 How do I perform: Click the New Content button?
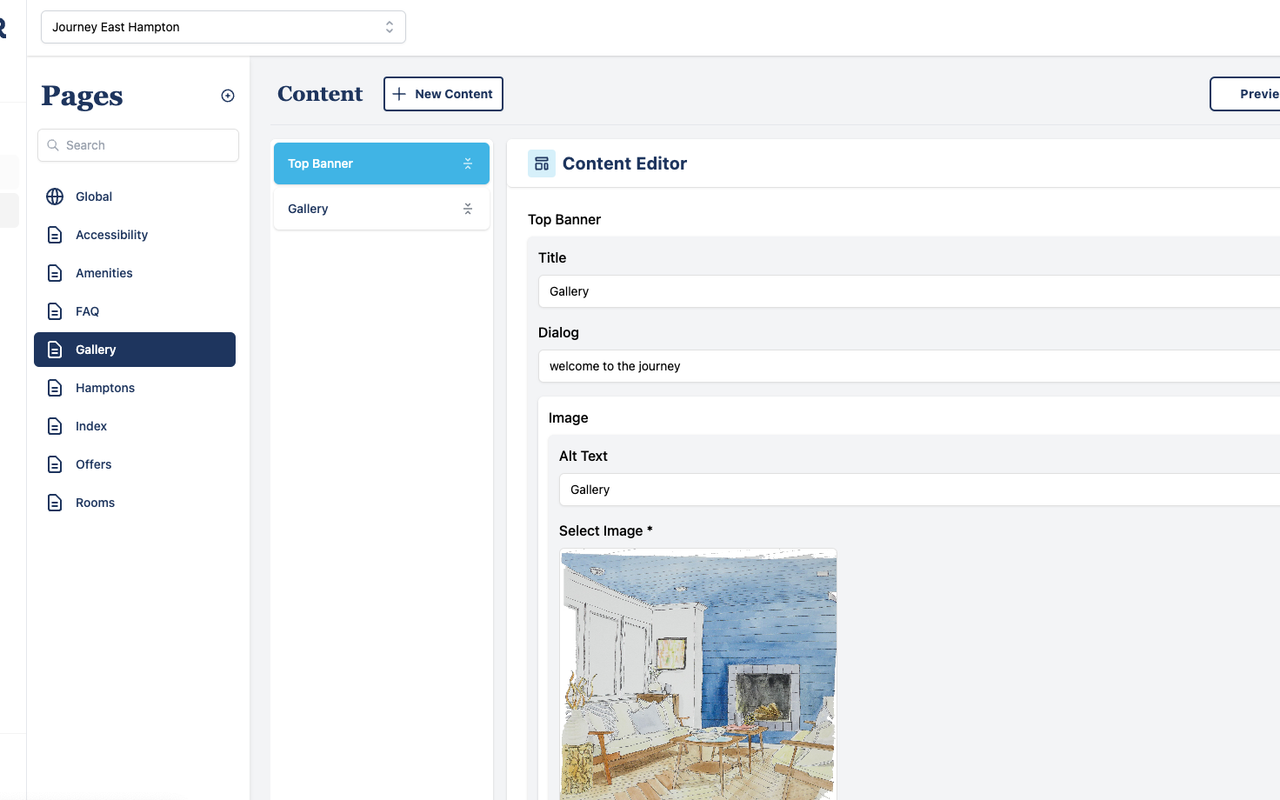[x=443, y=94]
